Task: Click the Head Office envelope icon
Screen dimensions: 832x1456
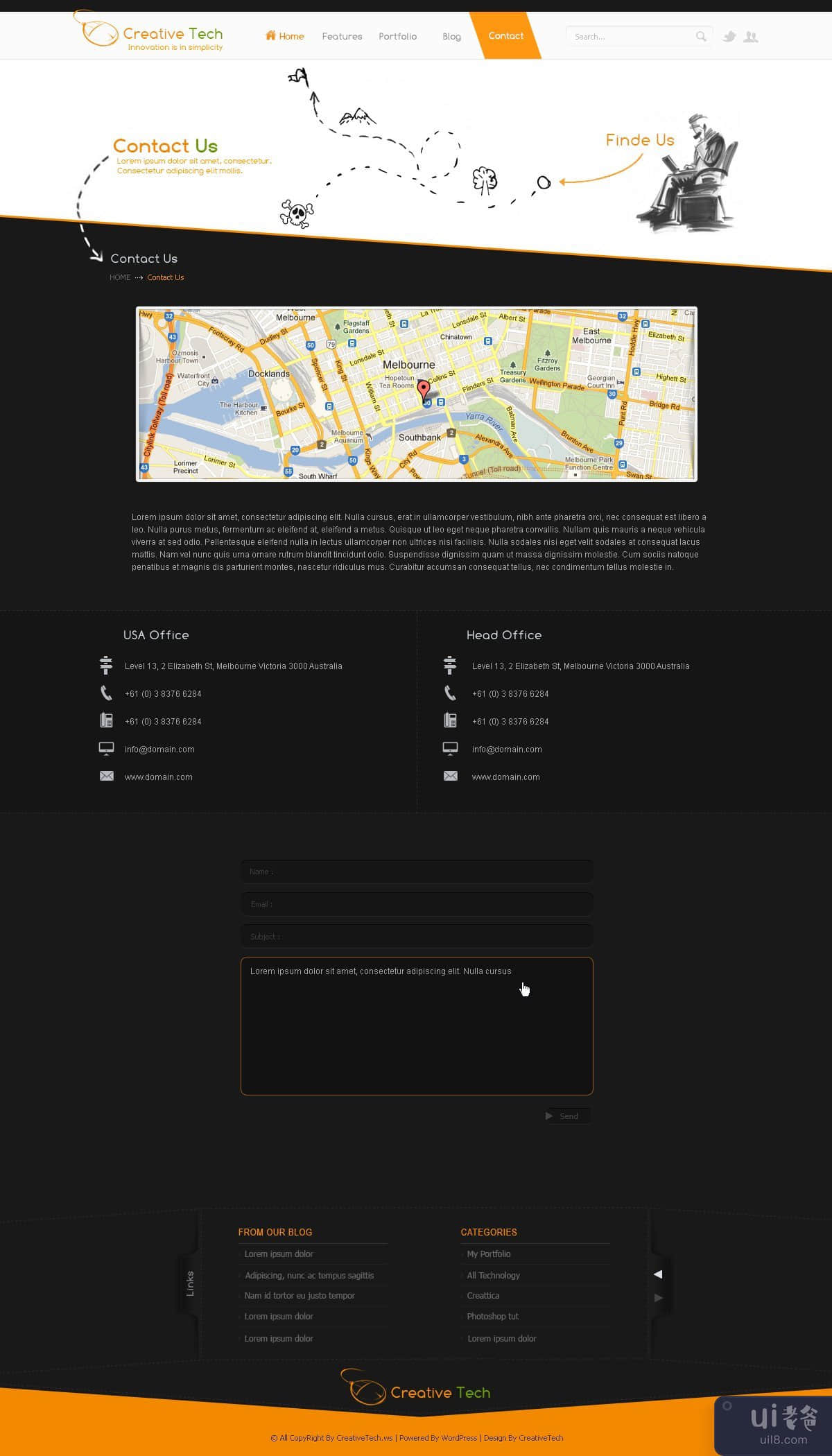Action: click(x=450, y=777)
